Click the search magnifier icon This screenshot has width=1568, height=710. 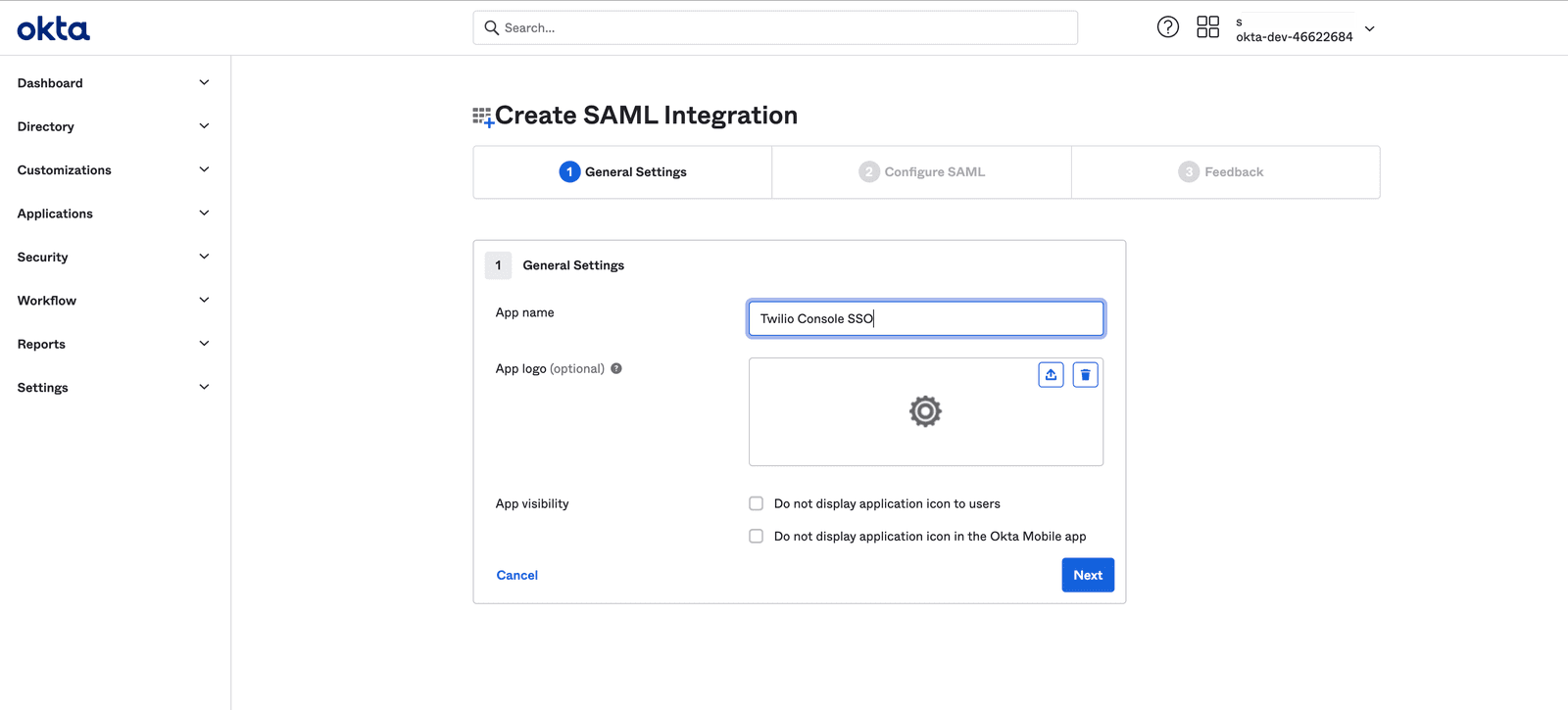pos(492,28)
